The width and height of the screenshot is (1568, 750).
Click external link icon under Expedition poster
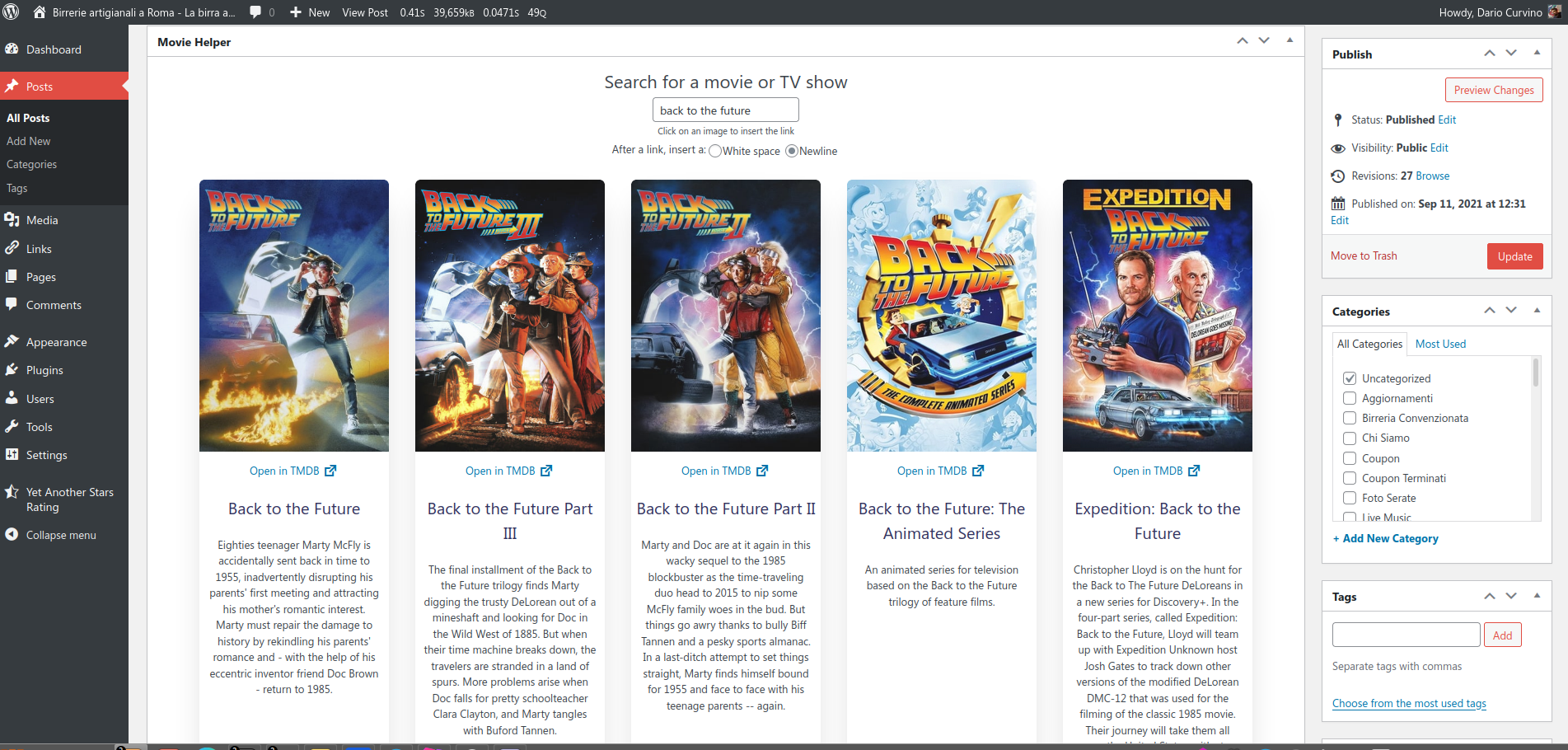[1194, 471]
